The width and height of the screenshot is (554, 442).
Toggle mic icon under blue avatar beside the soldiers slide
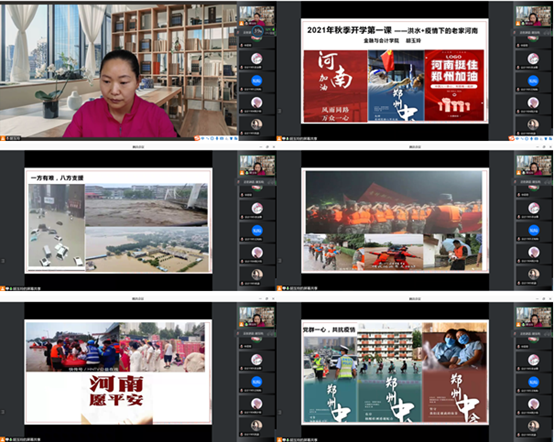(x=519, y=239)
